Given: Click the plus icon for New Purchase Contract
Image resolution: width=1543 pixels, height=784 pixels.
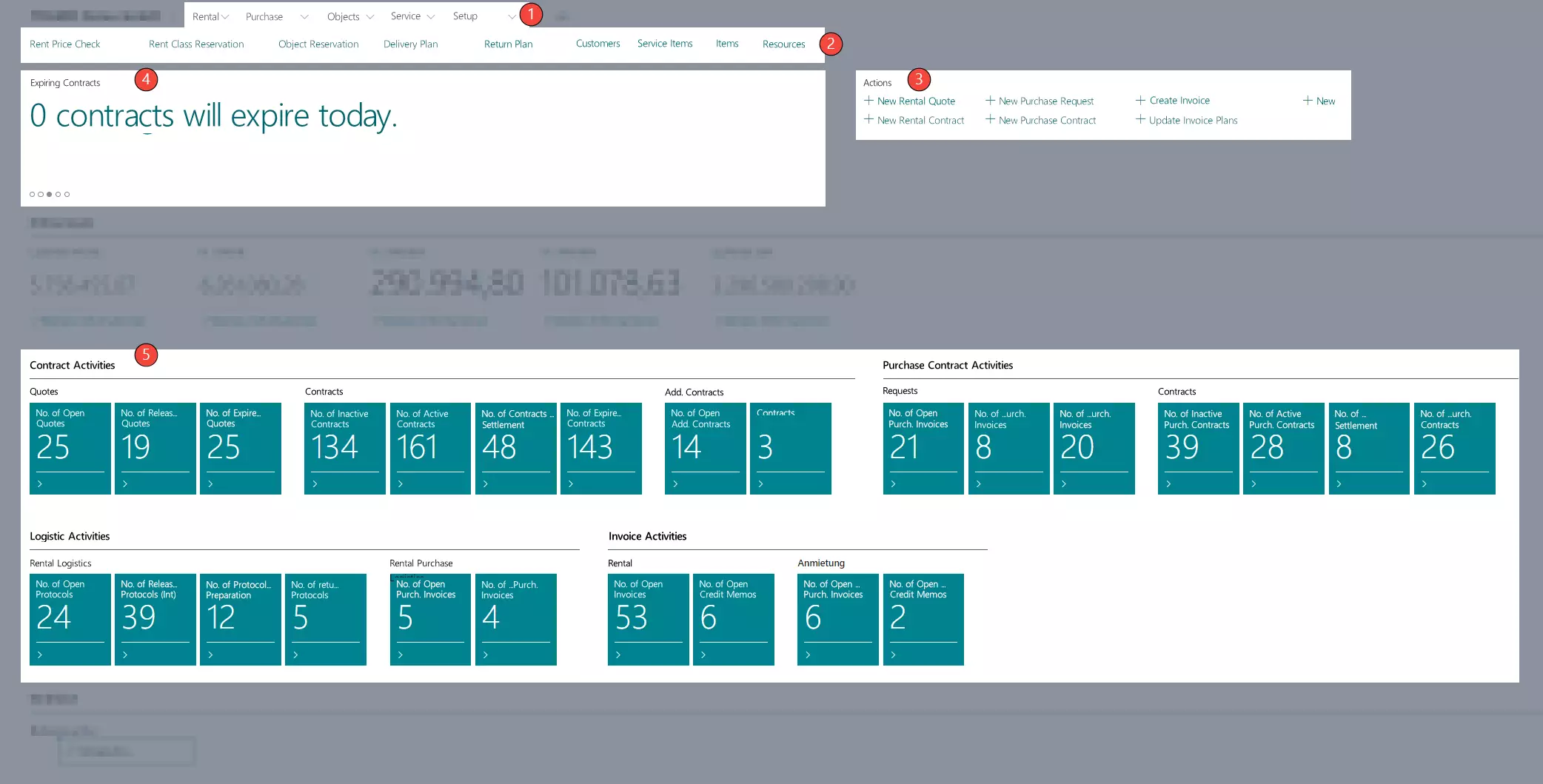Looking at the screenshot, I should click(990, 119).
